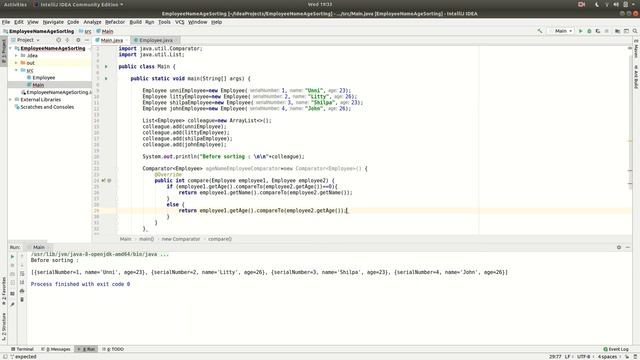640x360 pixels.
Task: Open the Build menu
Action: pos(135,22)
